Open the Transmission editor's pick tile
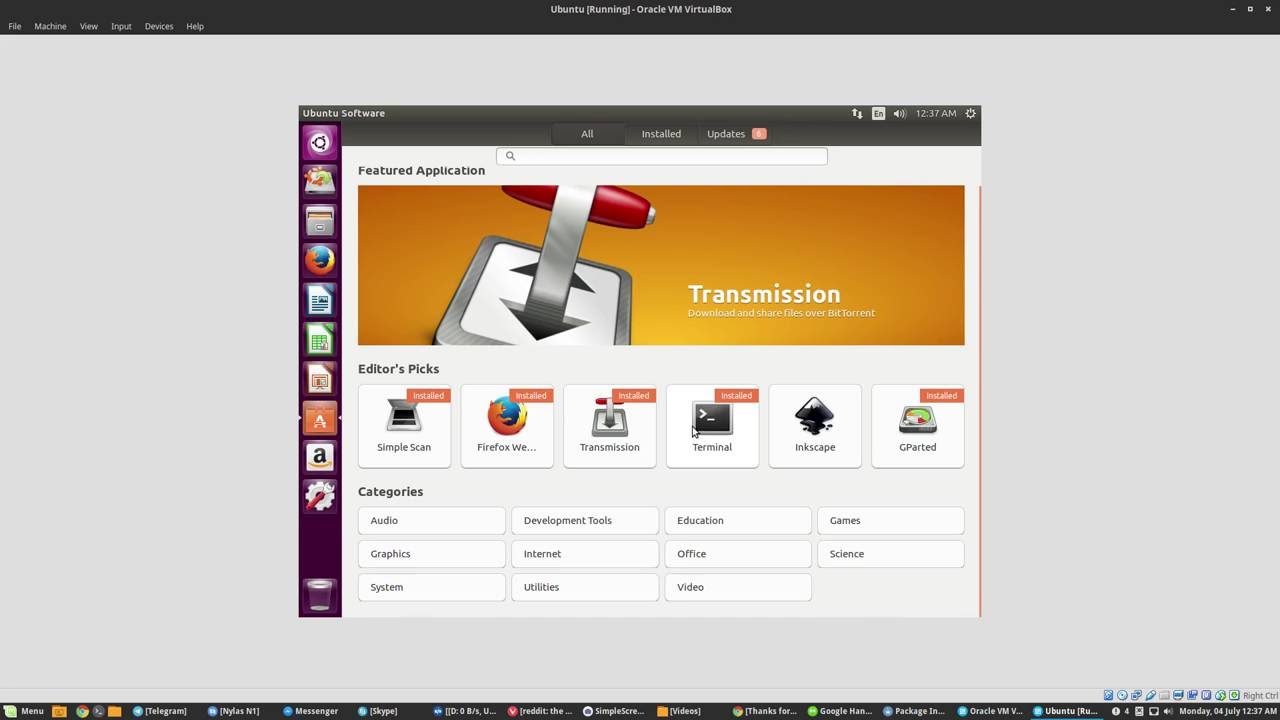Viewport: 1280px width, 720px height. pyautogui.click(x=610, y=426)
